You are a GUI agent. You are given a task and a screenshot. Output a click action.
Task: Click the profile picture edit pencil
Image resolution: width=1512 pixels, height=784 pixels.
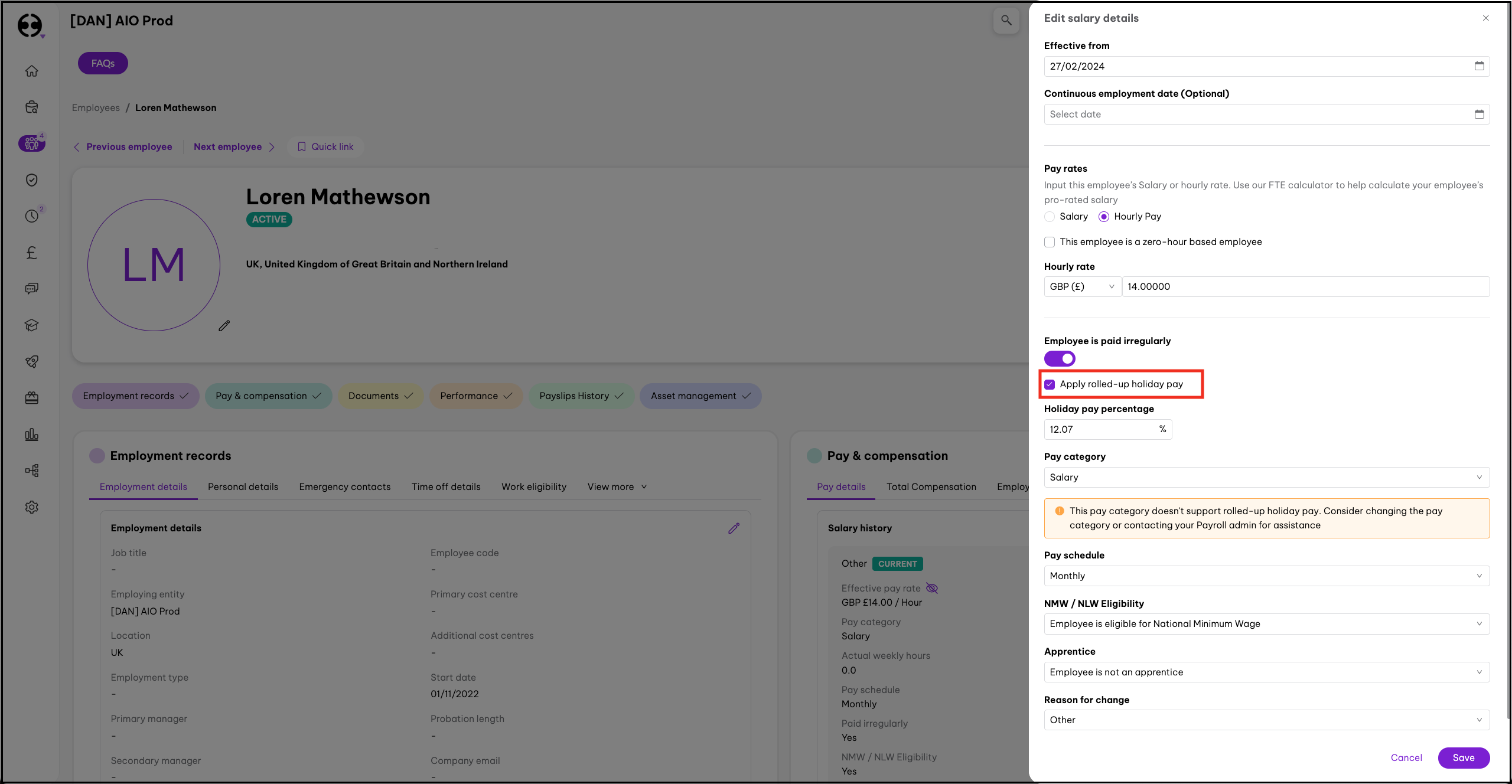[224, 326]
